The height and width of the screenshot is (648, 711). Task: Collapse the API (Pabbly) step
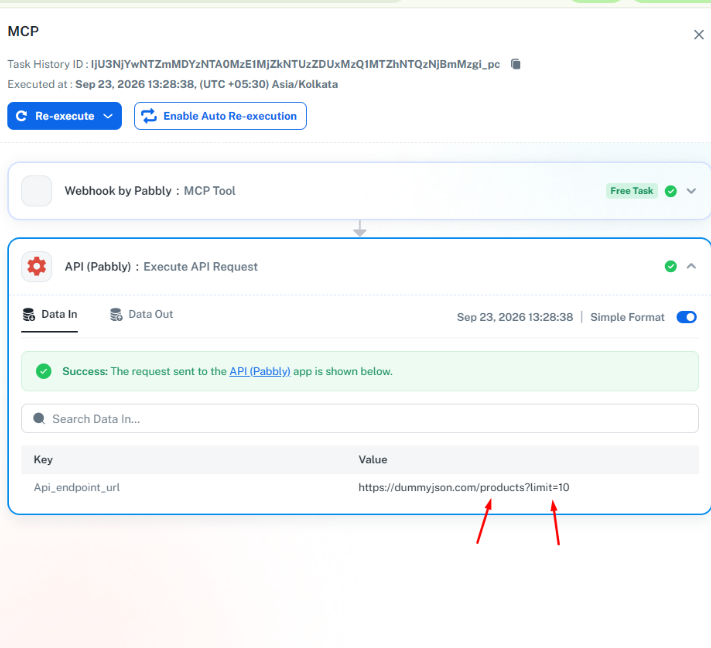[x=691, y=266]
